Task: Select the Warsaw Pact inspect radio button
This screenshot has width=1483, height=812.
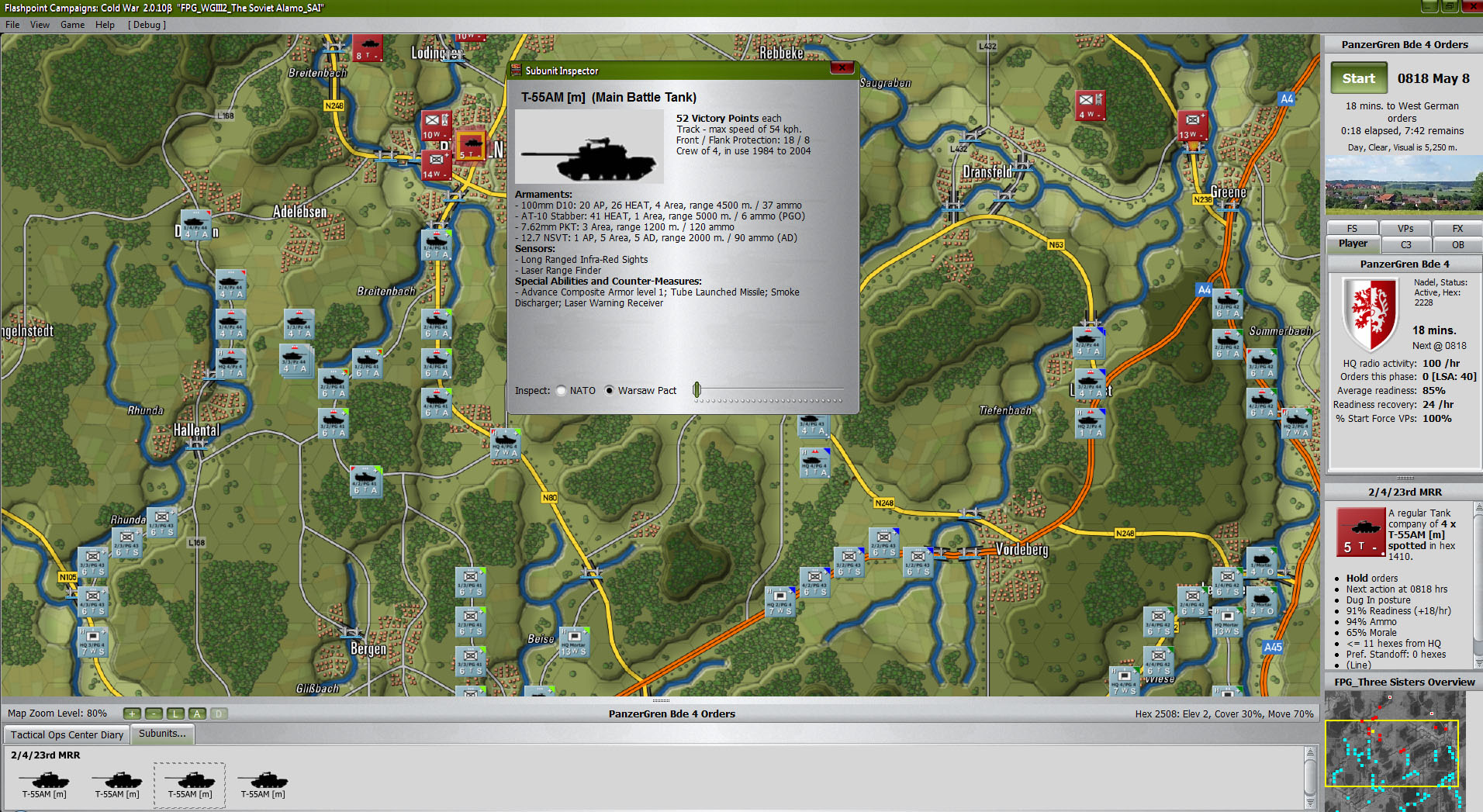Action: (x=609, y=390)
